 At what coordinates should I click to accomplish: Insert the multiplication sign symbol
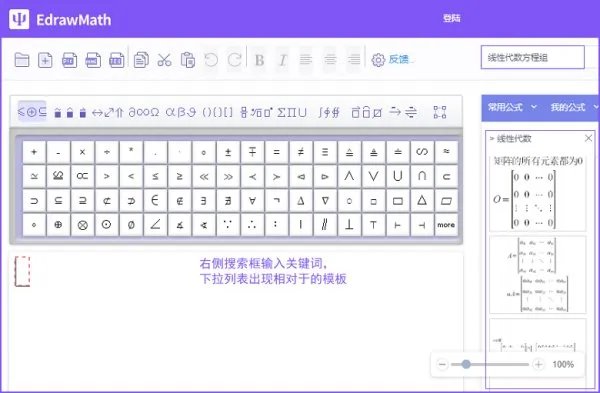pyautogui.click(x=82, y=152)
